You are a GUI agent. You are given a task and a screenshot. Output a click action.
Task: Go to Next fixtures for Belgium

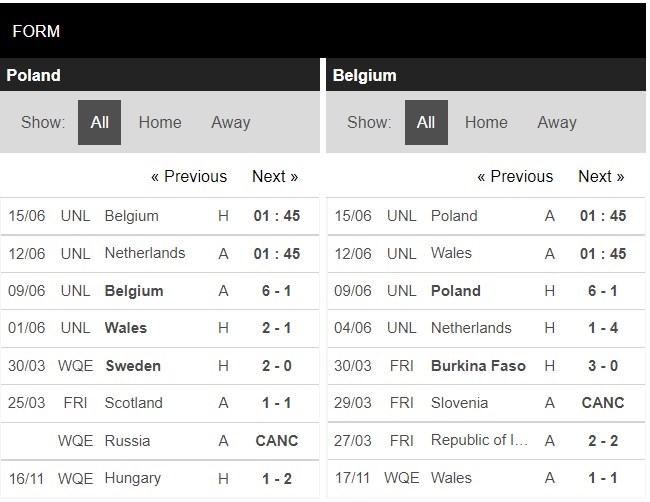601,176
